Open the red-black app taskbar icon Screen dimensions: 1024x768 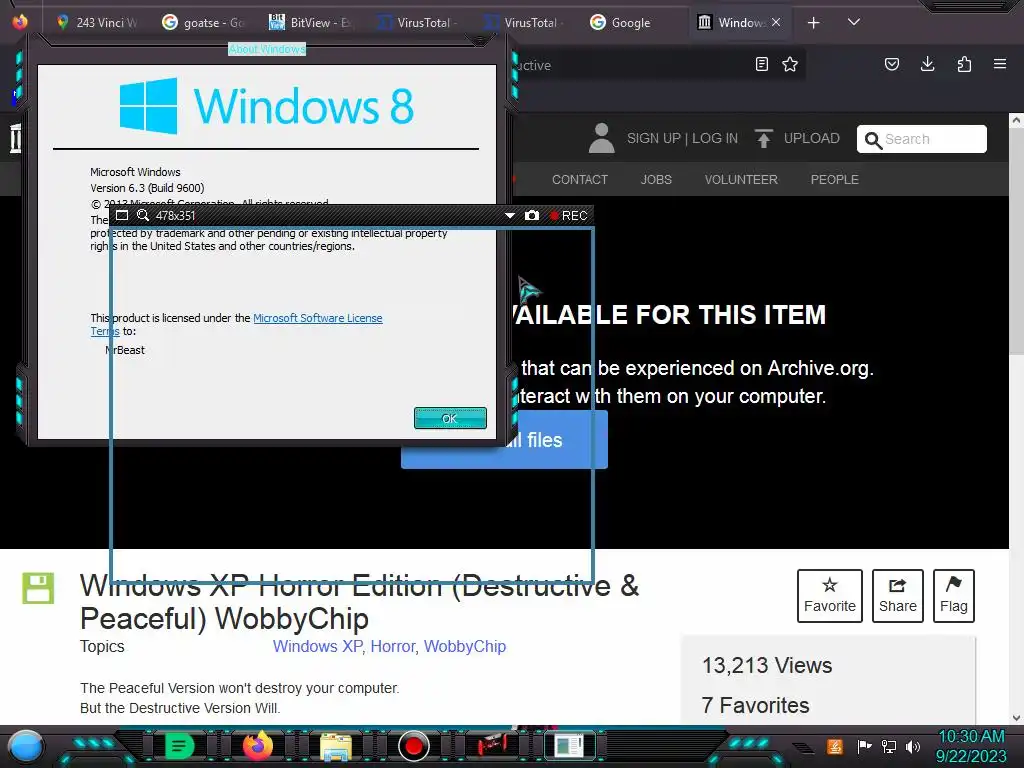pyautogui.click(x=492, y=746)
